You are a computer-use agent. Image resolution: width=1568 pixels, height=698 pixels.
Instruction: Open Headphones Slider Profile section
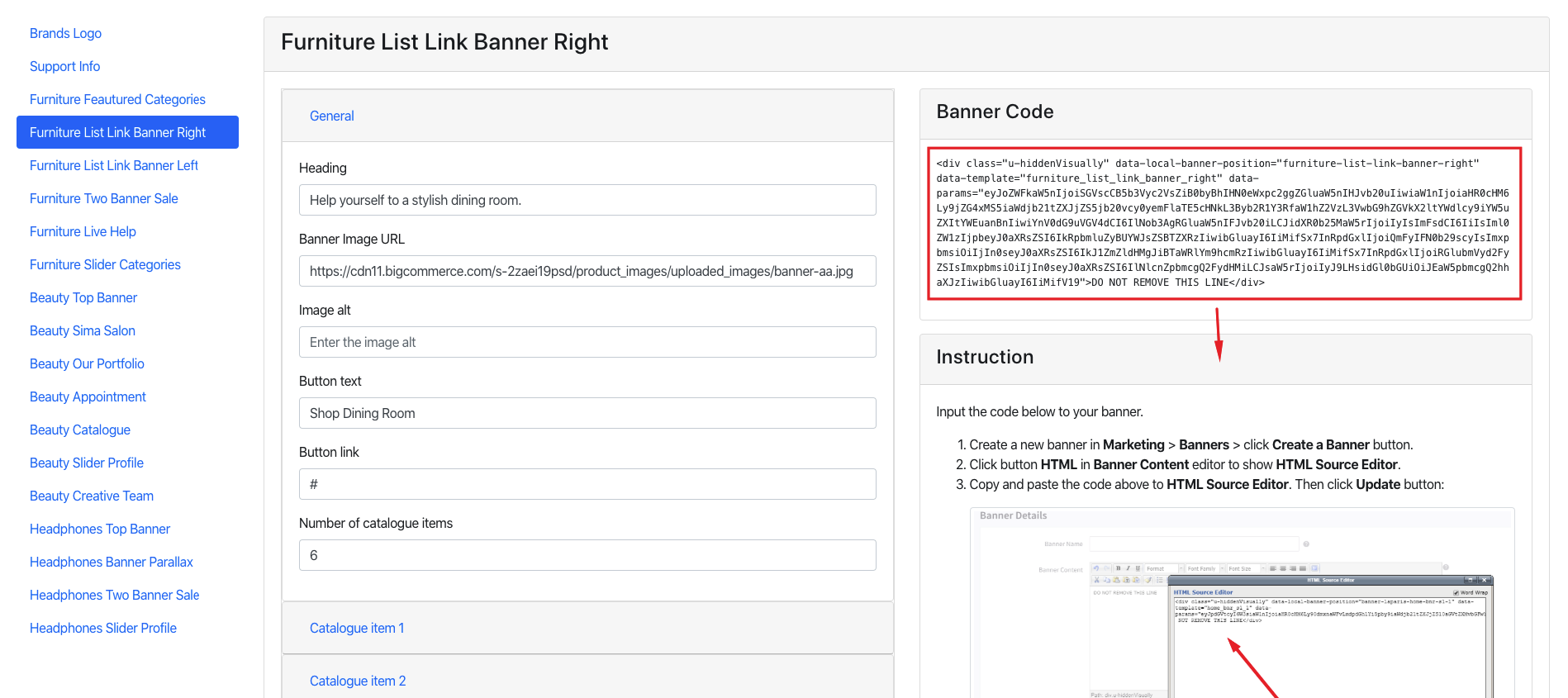103,628
